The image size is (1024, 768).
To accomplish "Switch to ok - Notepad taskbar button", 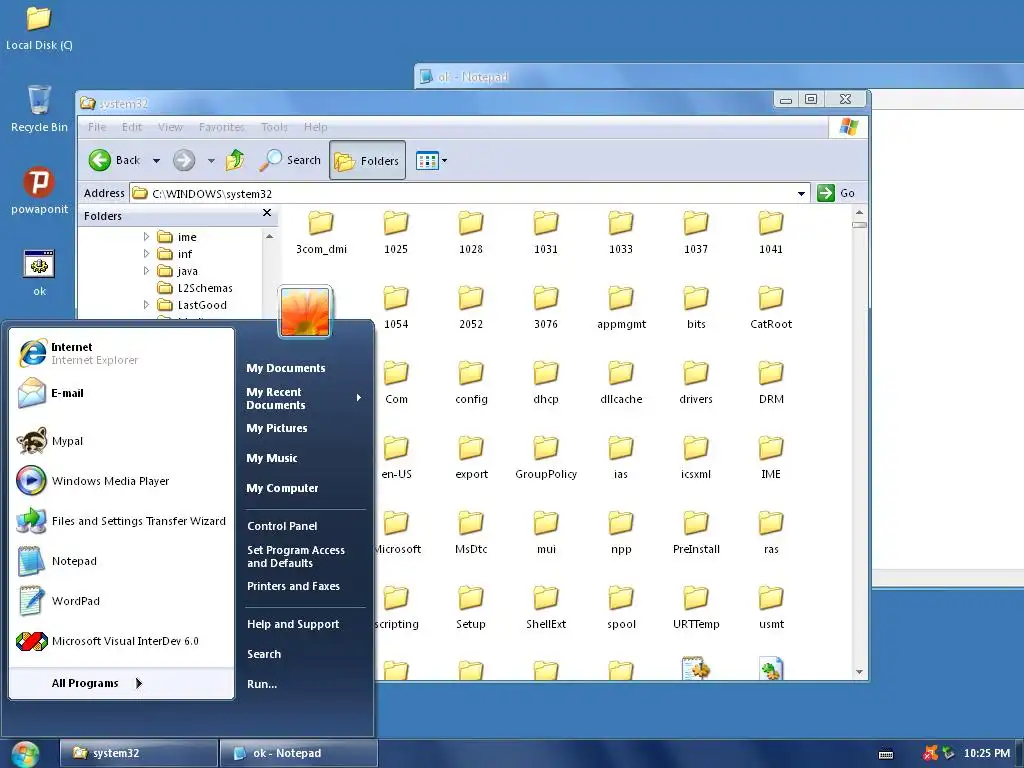I will pos(298,754).
